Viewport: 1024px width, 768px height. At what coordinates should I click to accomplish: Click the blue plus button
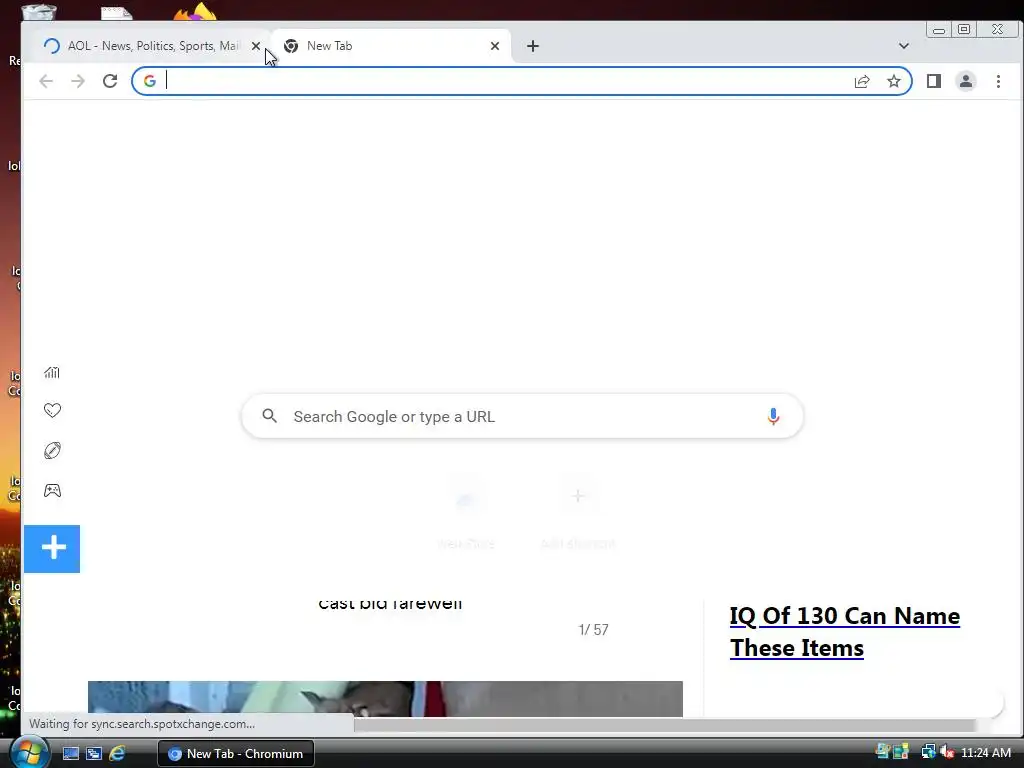click(52, 549)
